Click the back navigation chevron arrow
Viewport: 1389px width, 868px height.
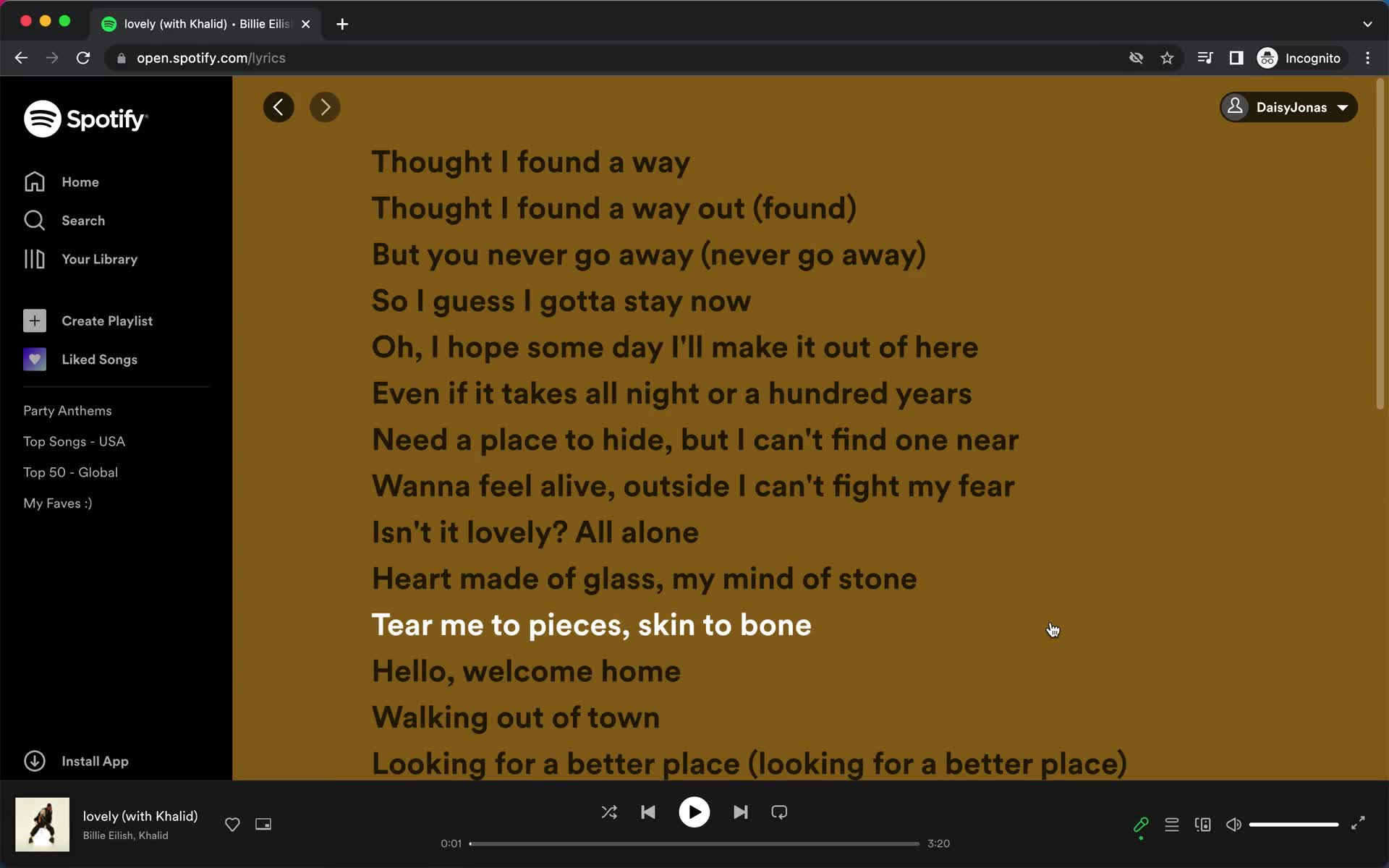[x=278, y=107]
